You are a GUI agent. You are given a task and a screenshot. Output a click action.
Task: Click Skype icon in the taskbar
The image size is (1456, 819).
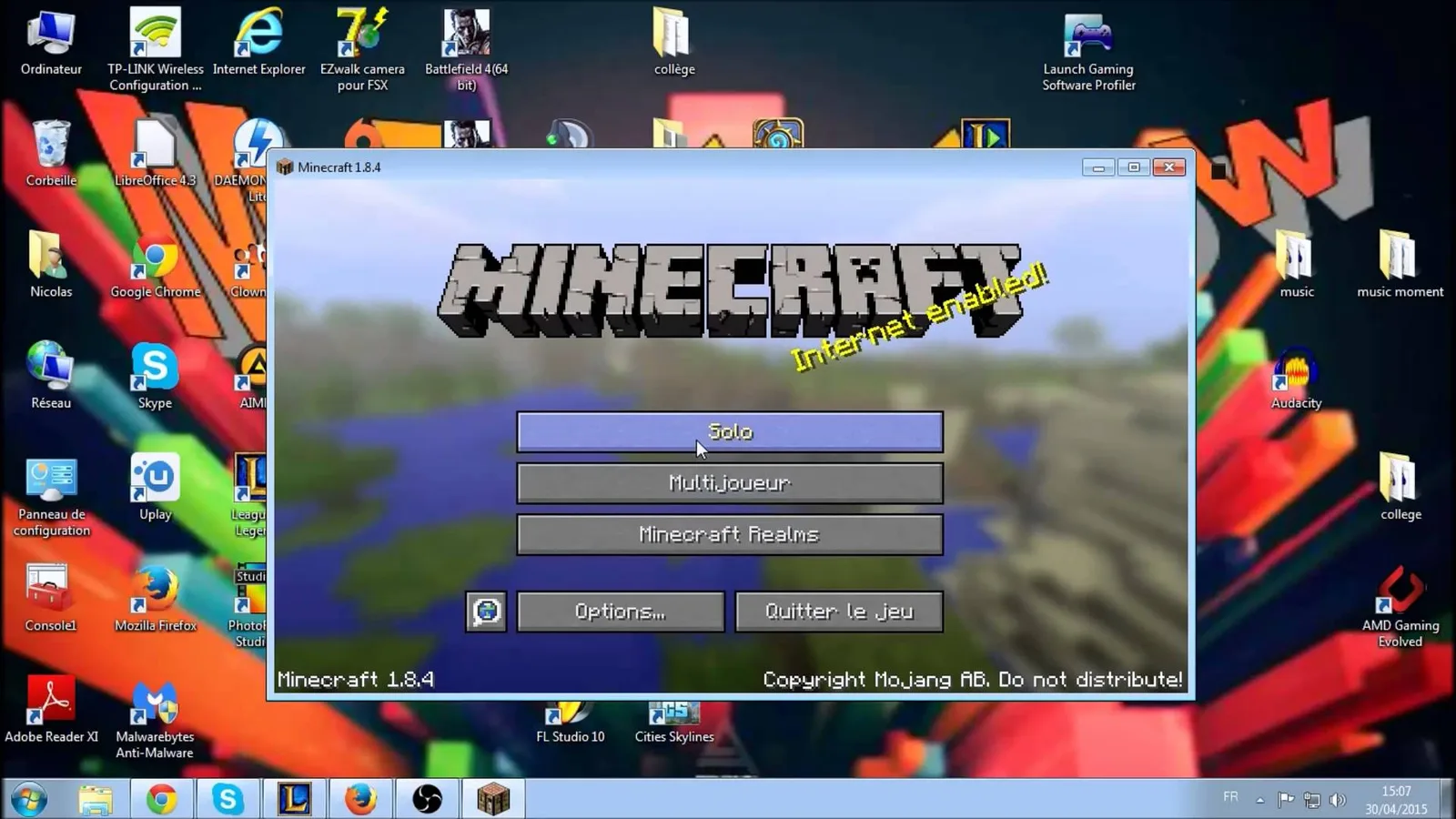[x=227, y=800]
